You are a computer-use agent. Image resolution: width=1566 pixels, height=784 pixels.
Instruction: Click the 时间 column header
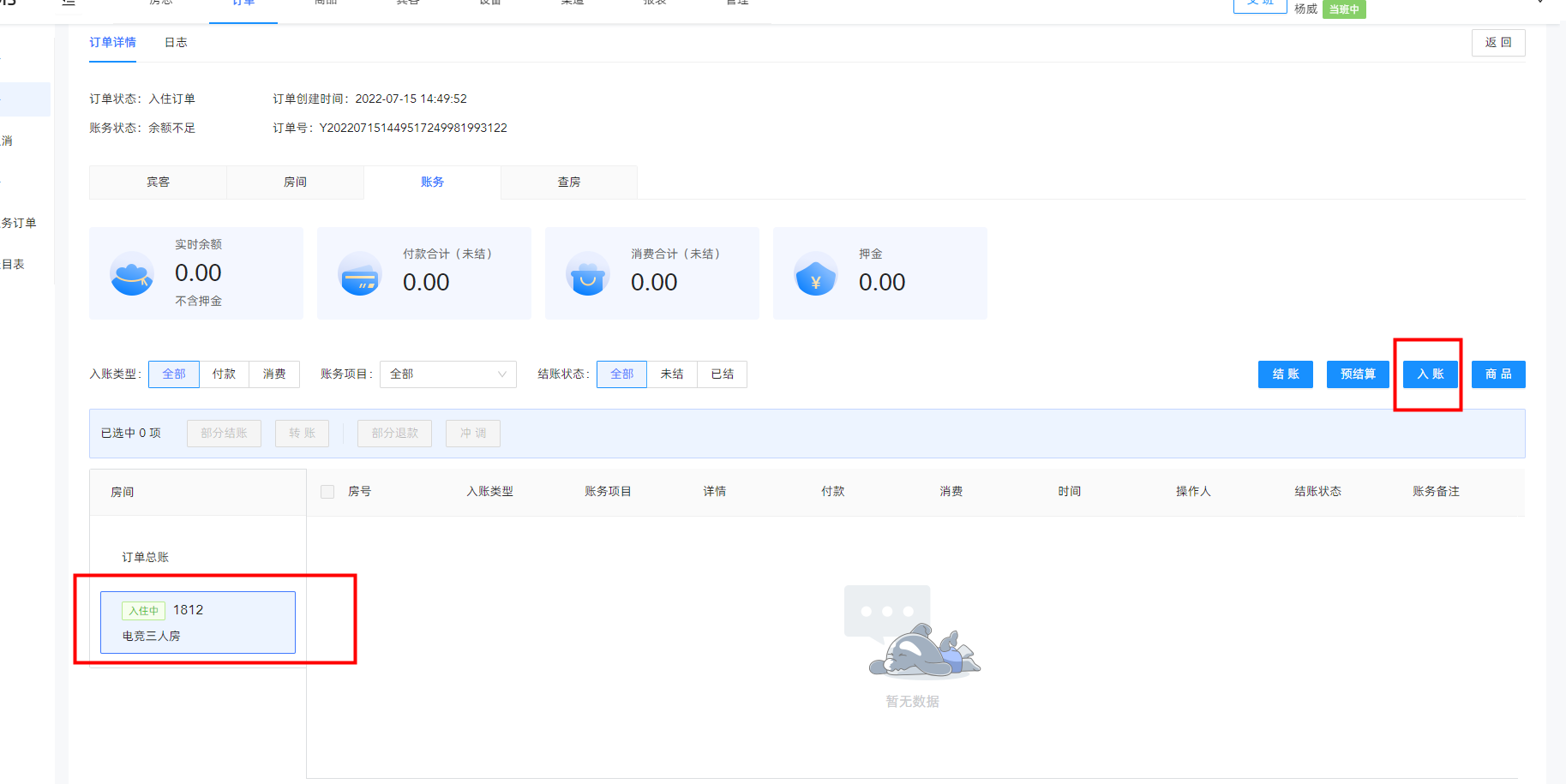1070,492
